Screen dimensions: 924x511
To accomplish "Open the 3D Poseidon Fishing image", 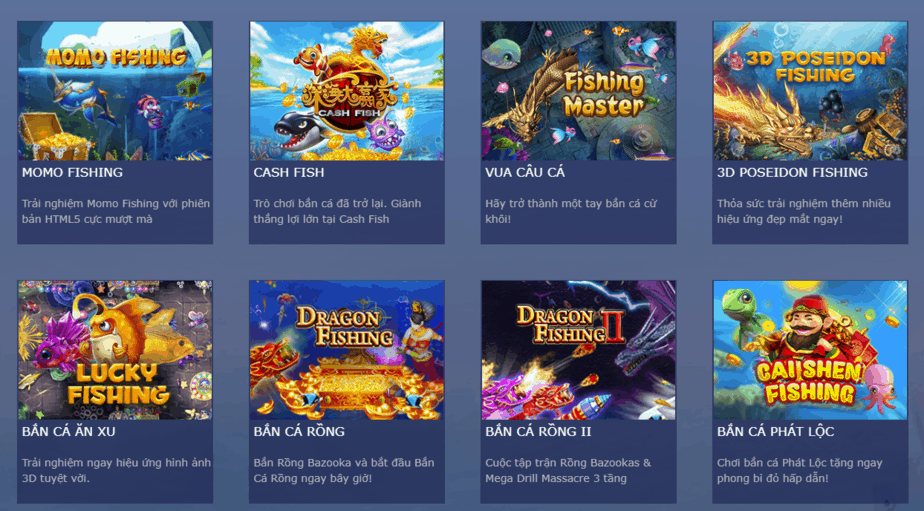I will 810,91.
